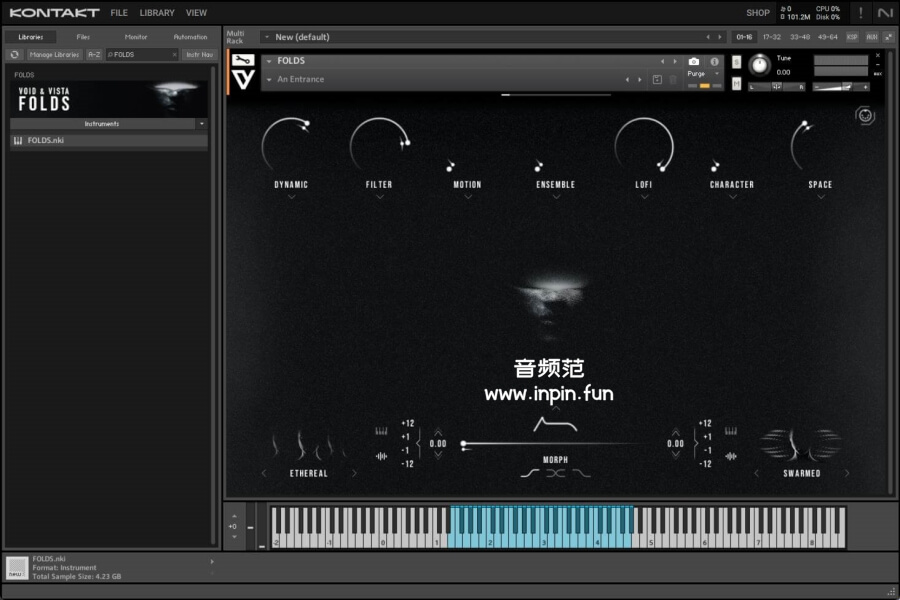This screenshot has height=600, width=900.
Task: Click the envelope shape icon above MORPH
Action: click(555, 424)
